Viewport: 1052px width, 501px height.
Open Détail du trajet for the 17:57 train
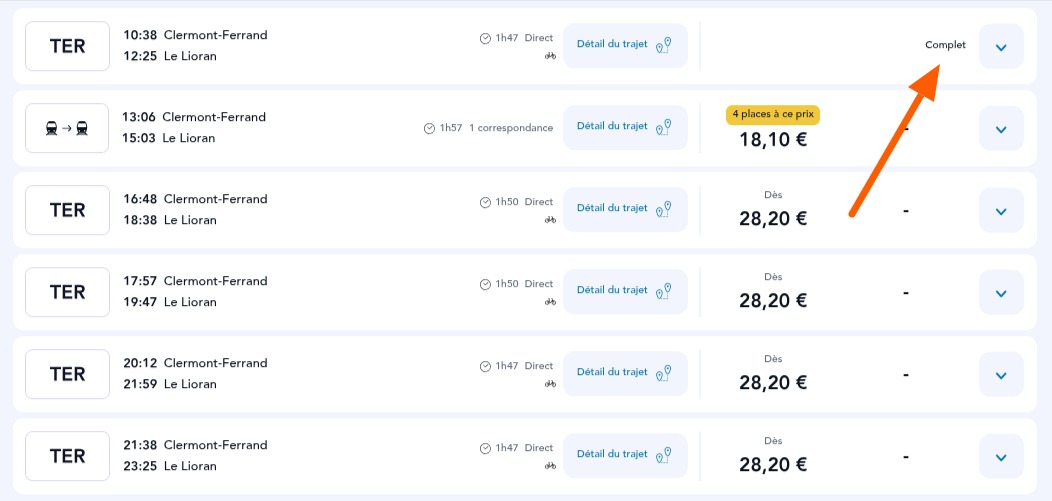coord(625,291)
